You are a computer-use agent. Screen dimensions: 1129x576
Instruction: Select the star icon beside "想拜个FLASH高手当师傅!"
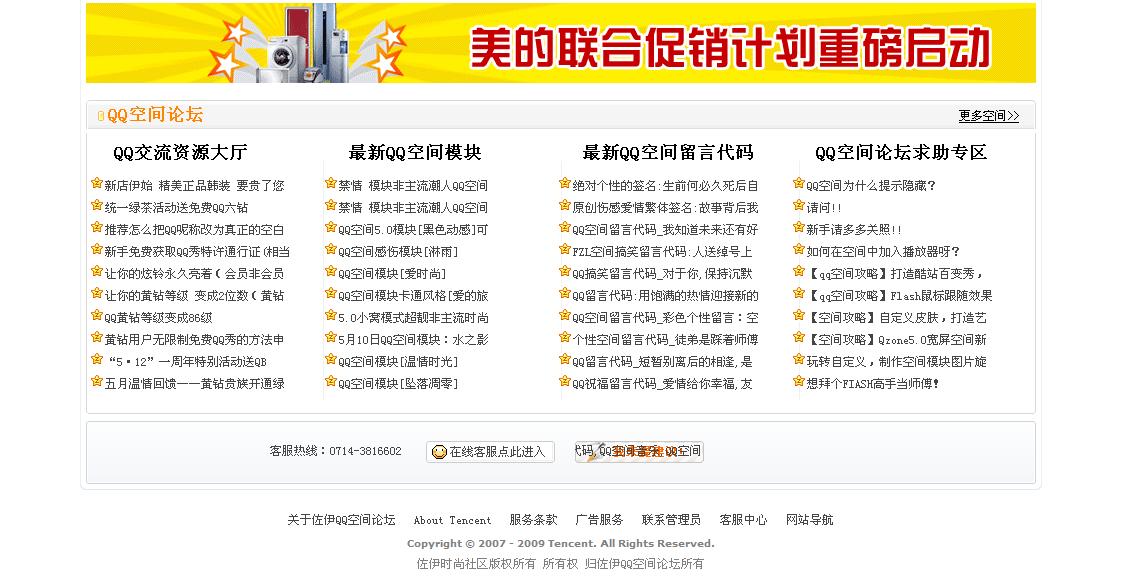pyautogui.click(x=799, y=382)
